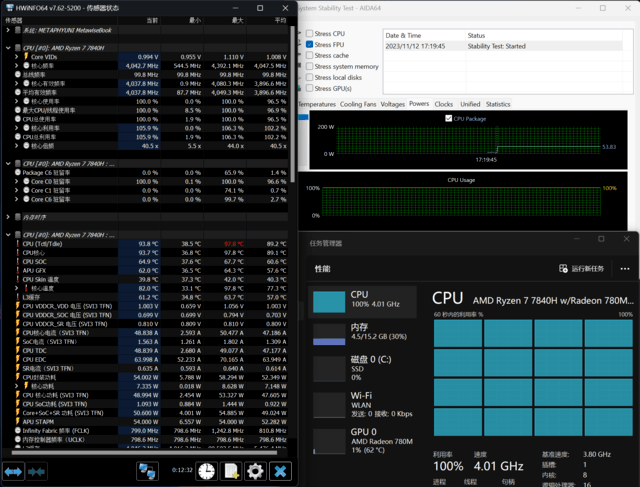Click HWiNFO horizontal scrollbar thumb
Viewport: 640px width, 487px height.
(x=144, y=452)
